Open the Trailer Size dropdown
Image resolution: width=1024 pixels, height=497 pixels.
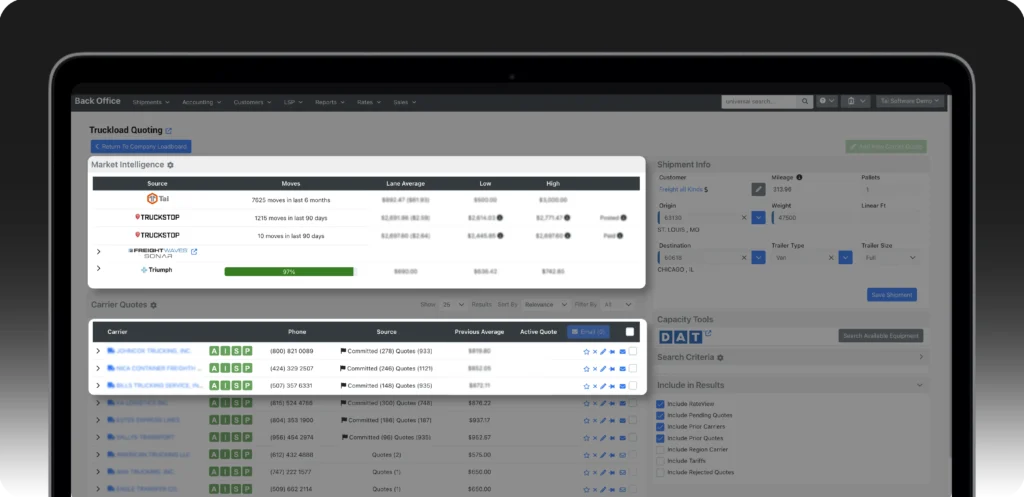coord(889,257)
